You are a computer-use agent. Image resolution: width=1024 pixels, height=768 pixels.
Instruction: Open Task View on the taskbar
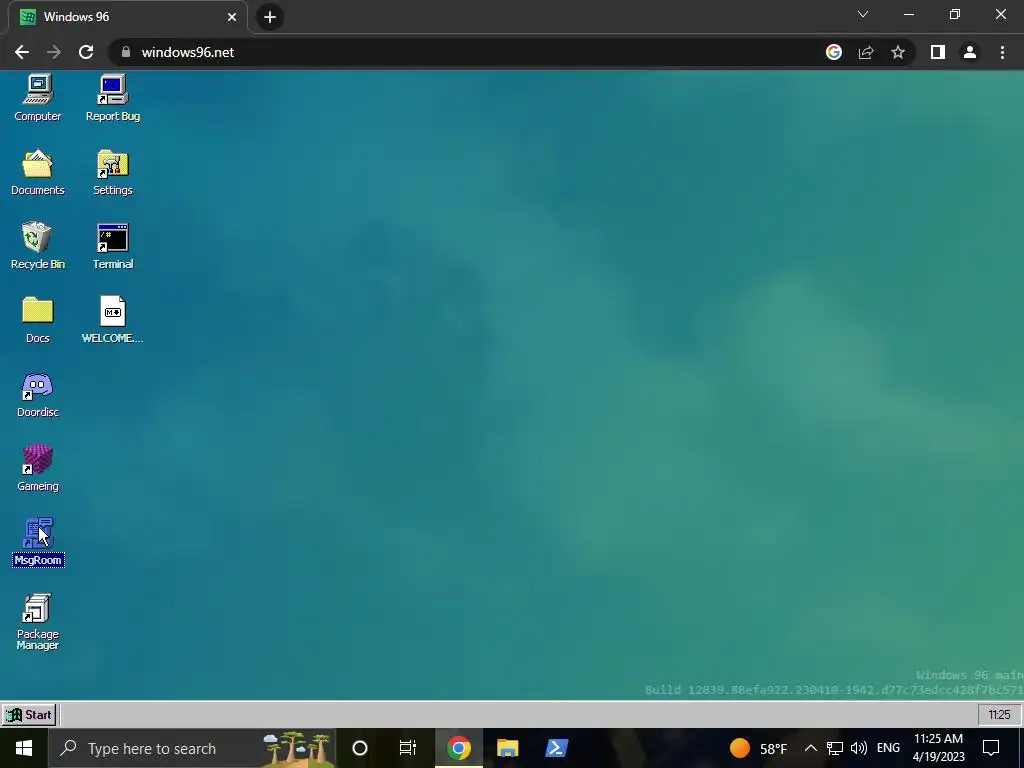(408, 748)
